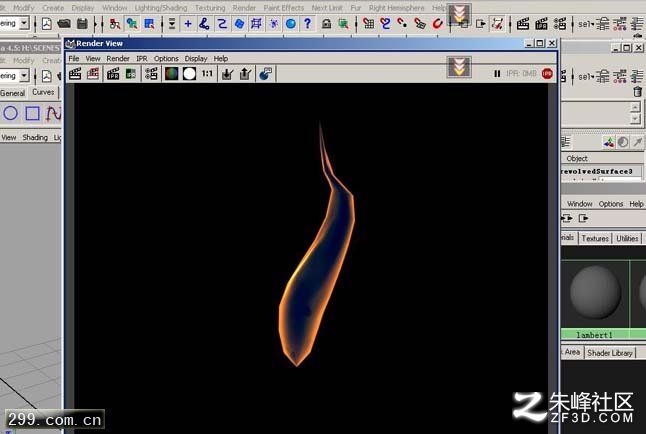
Task: Open Render Globals from Render View toolbar
Action: (151, 74)
